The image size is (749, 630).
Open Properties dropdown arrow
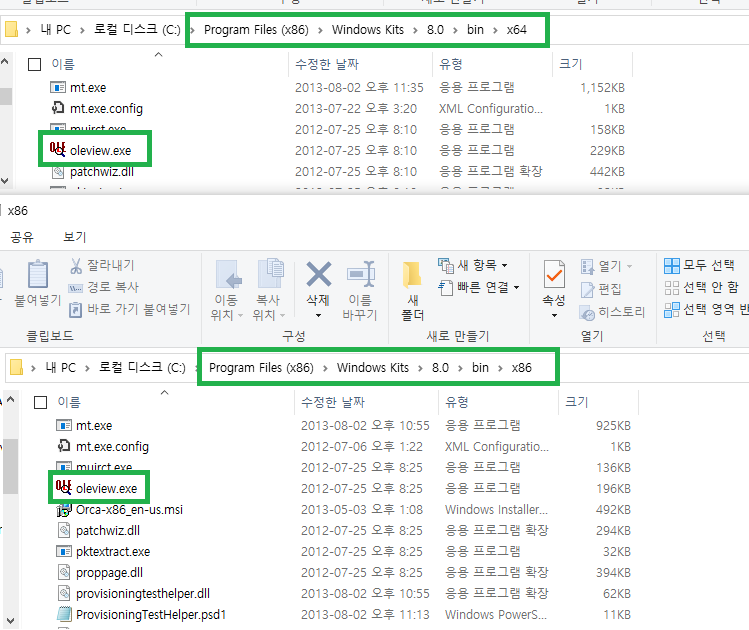click(x=554, y=315)
